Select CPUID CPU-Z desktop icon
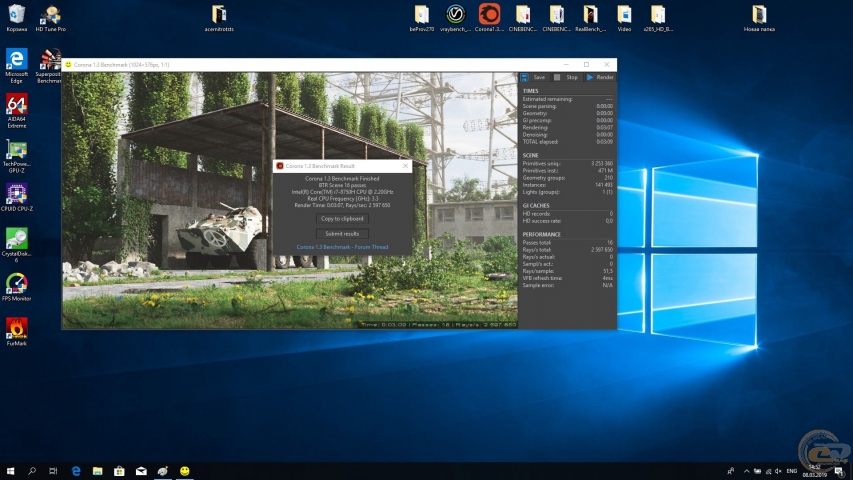 (16, 198)
